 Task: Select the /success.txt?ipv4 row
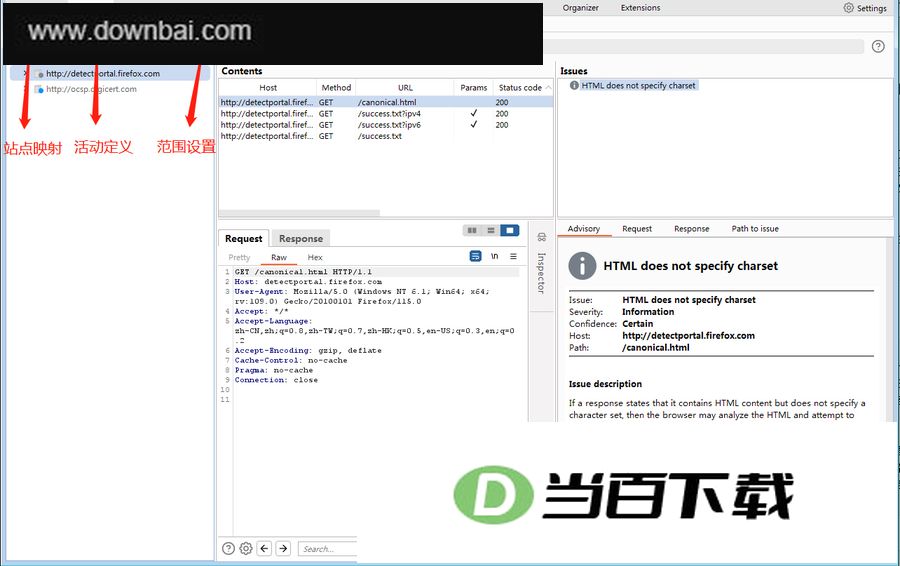(386, 114)
